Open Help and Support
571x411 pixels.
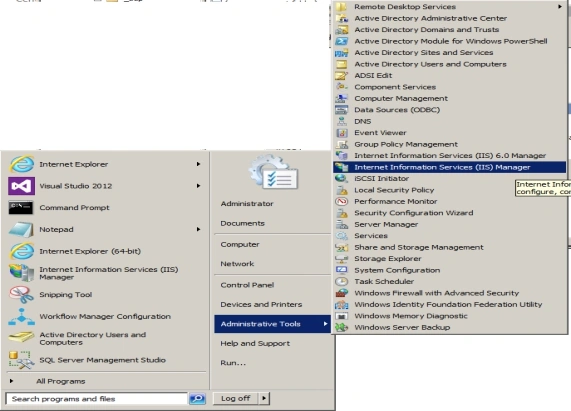255,343
